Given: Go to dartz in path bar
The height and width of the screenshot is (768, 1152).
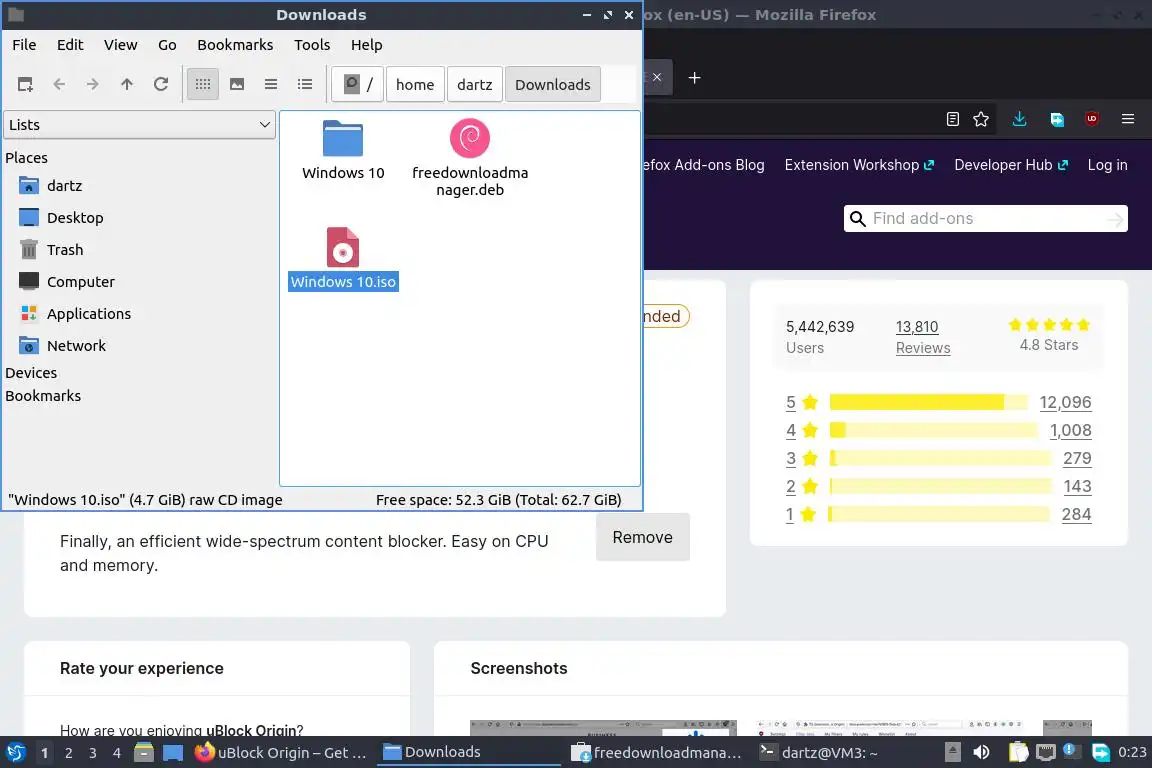Looking at the screenshot, I should coord(475,85).
